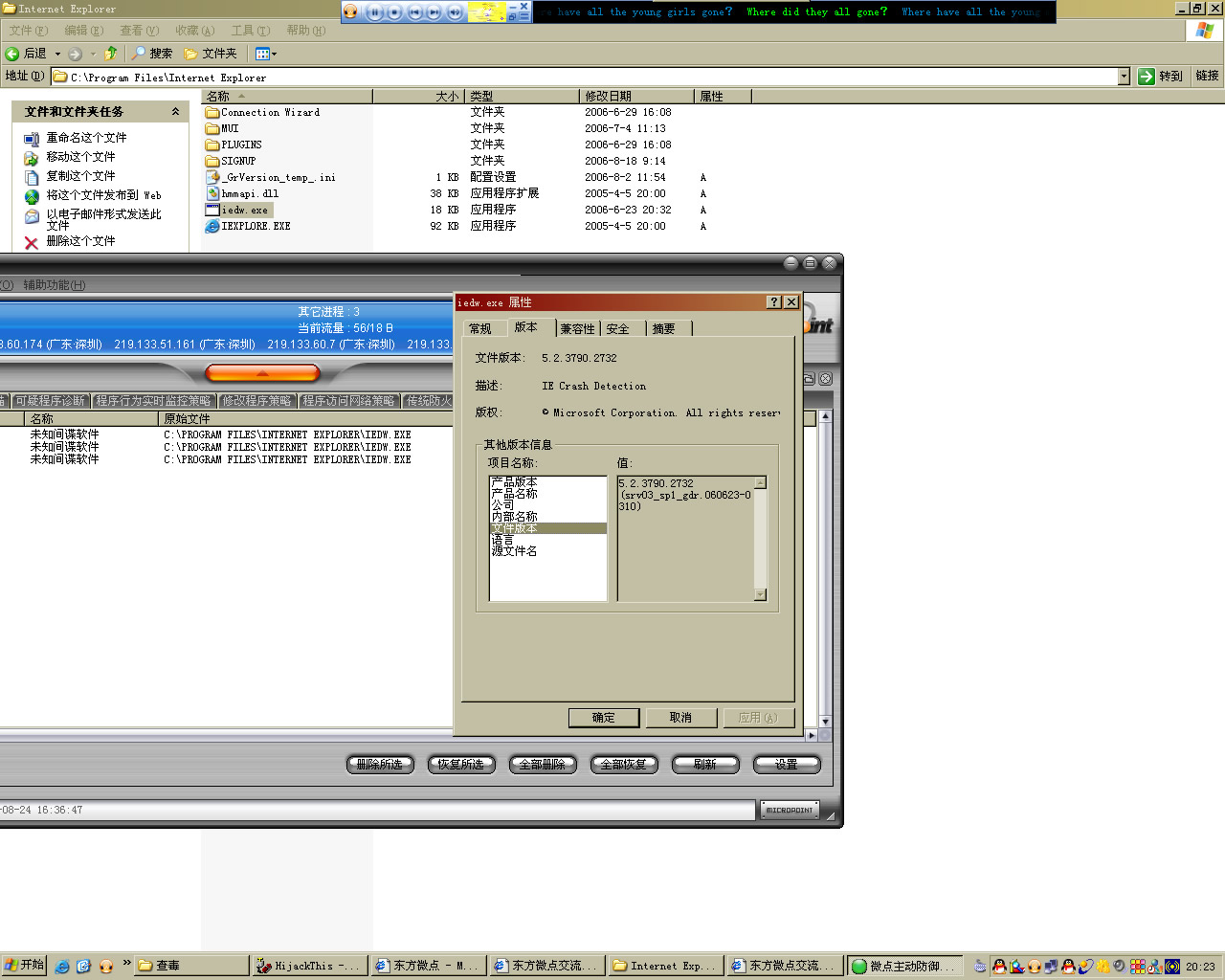The height and width of the screenshot is (980, 1225).
Task: Collapse the File and Folder Tasks panel
Action: point(175,112)
